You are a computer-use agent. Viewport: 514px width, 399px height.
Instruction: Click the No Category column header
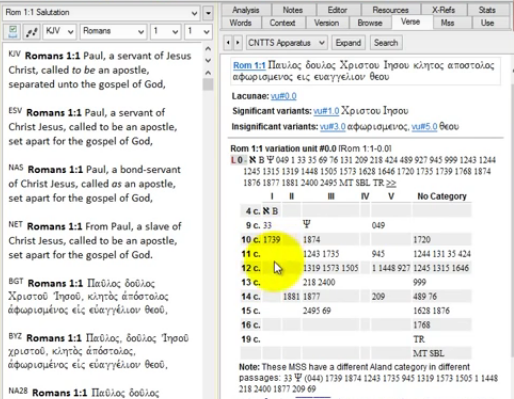click(x=442, y=196)
